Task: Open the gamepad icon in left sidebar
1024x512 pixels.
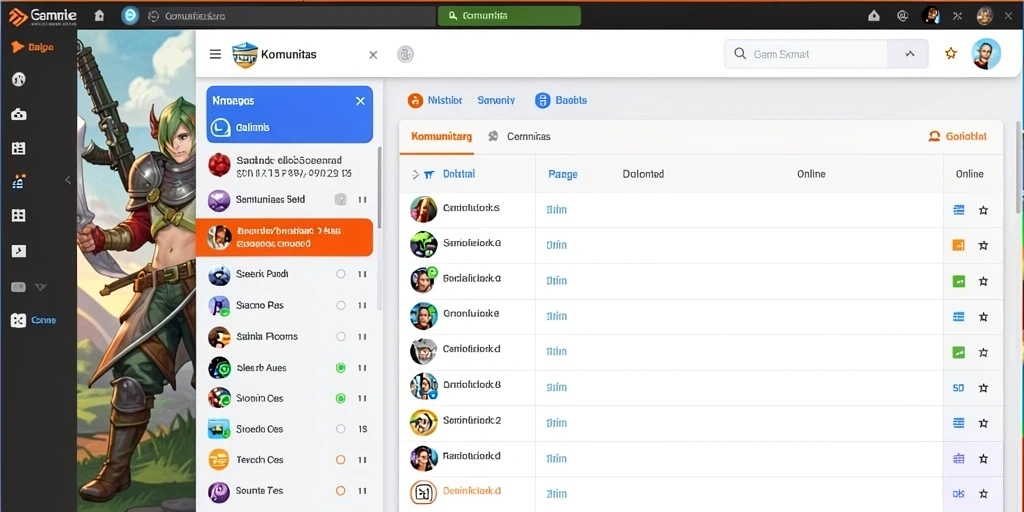Action: click(x=18, y=115)
